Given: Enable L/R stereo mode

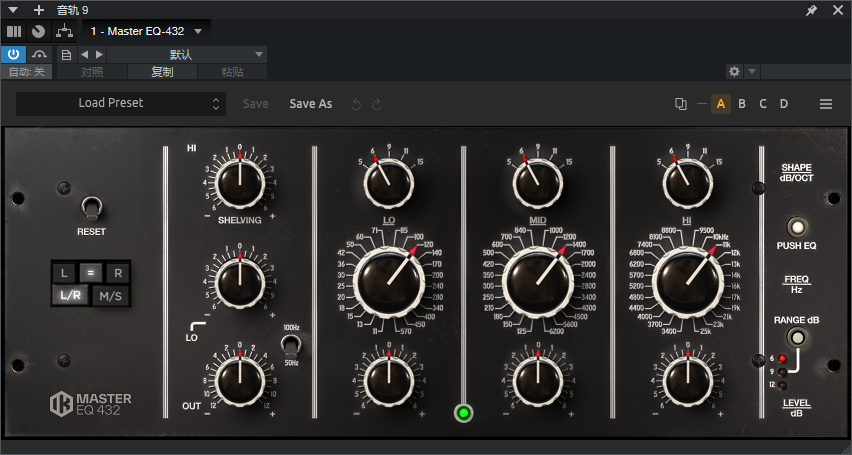Looking at the screenshot, I should click(71, 296).
